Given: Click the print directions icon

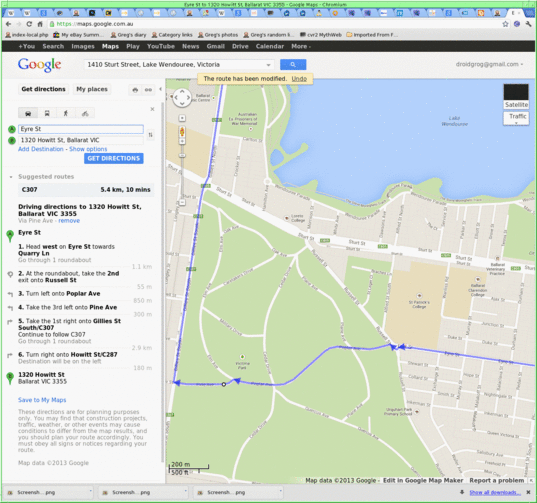Looking at the screenshot, I should coord(135,90).
